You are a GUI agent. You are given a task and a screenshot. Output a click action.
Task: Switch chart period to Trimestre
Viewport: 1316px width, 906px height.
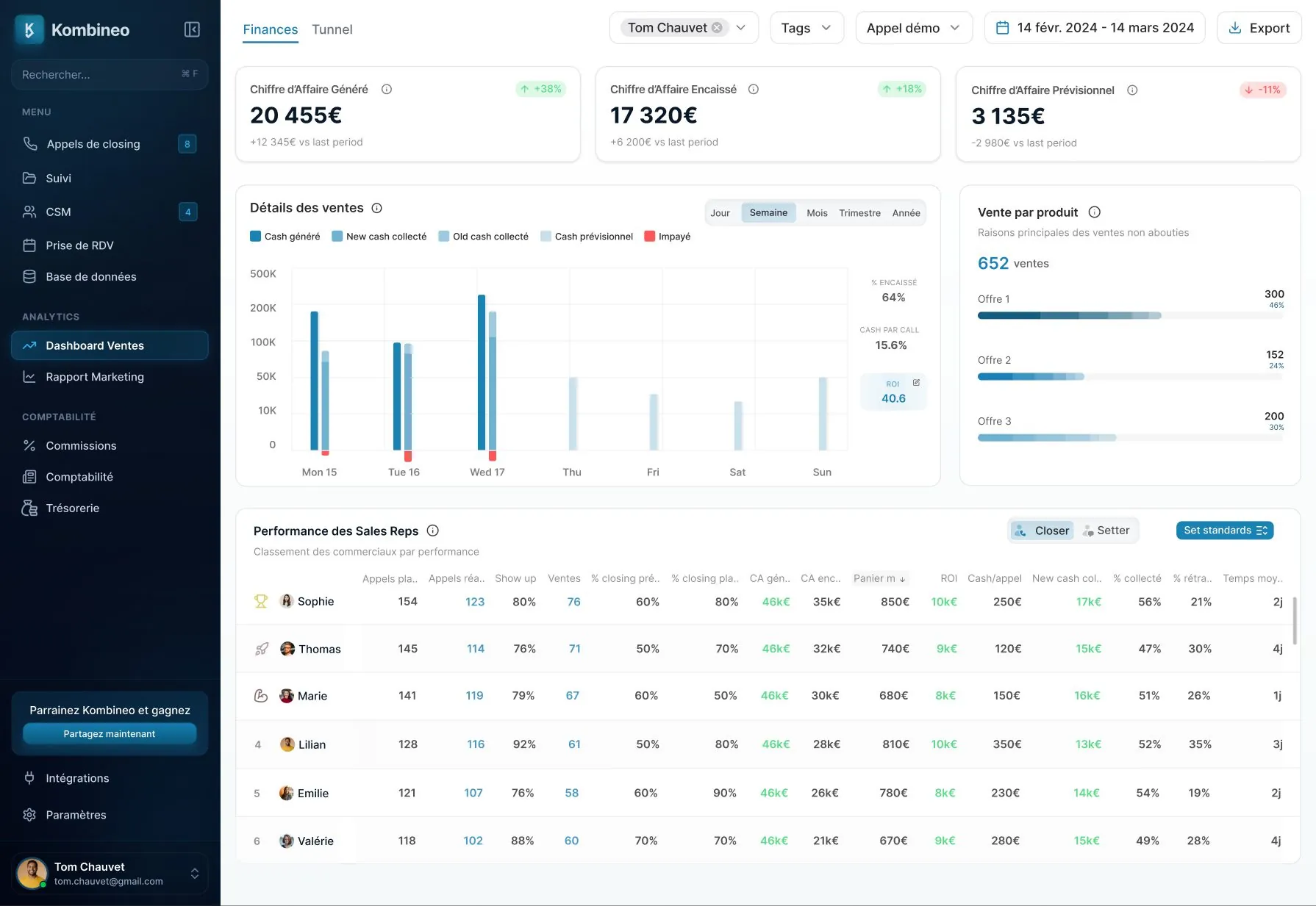pyautogui.click(x=859, y=213)
